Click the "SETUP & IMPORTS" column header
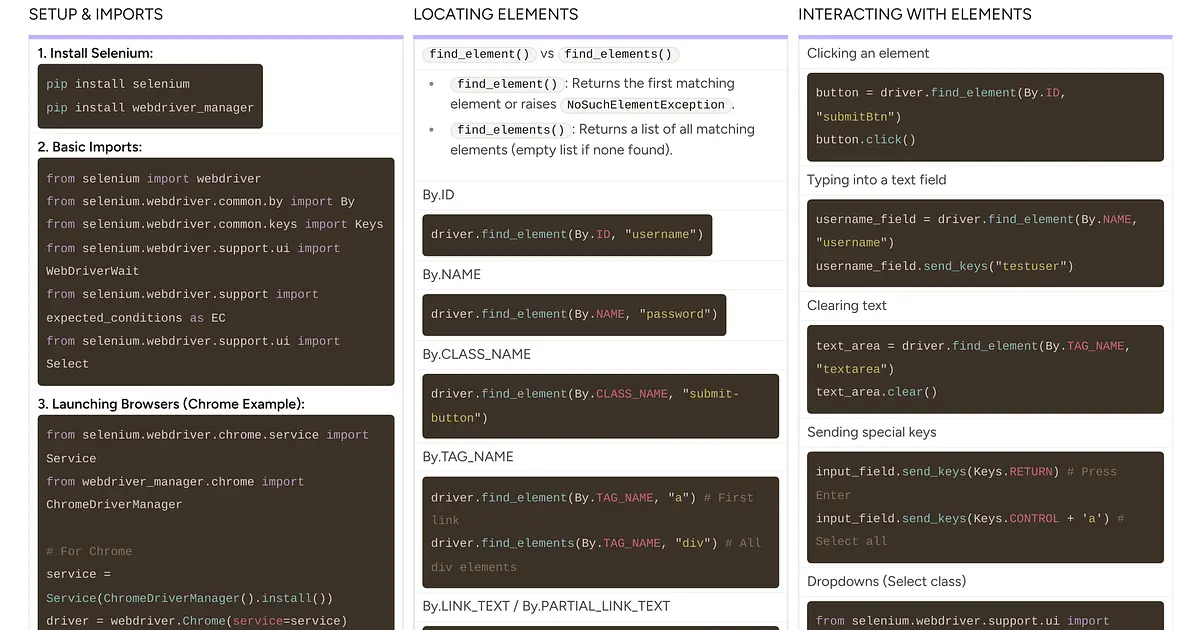Screen dimensions: 1200x630 pyautogui.click(x=96, y=14)
